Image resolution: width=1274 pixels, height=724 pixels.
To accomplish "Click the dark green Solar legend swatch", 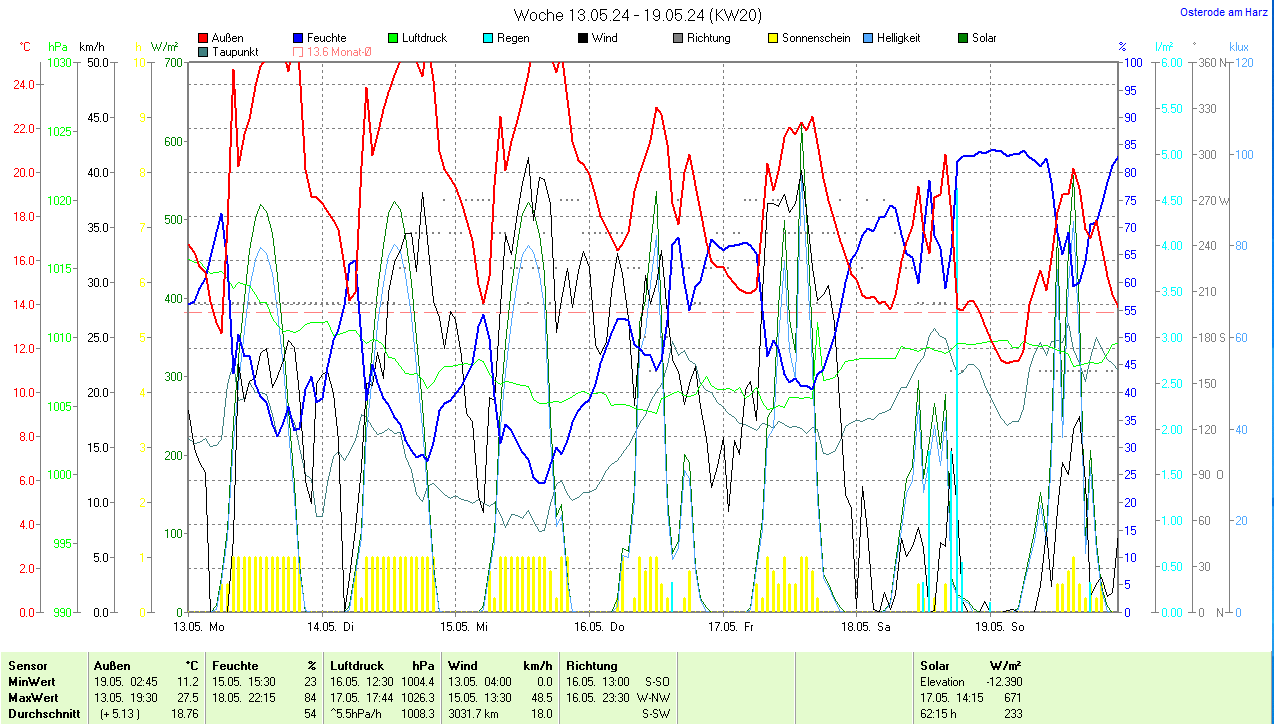I will point(963,38).
